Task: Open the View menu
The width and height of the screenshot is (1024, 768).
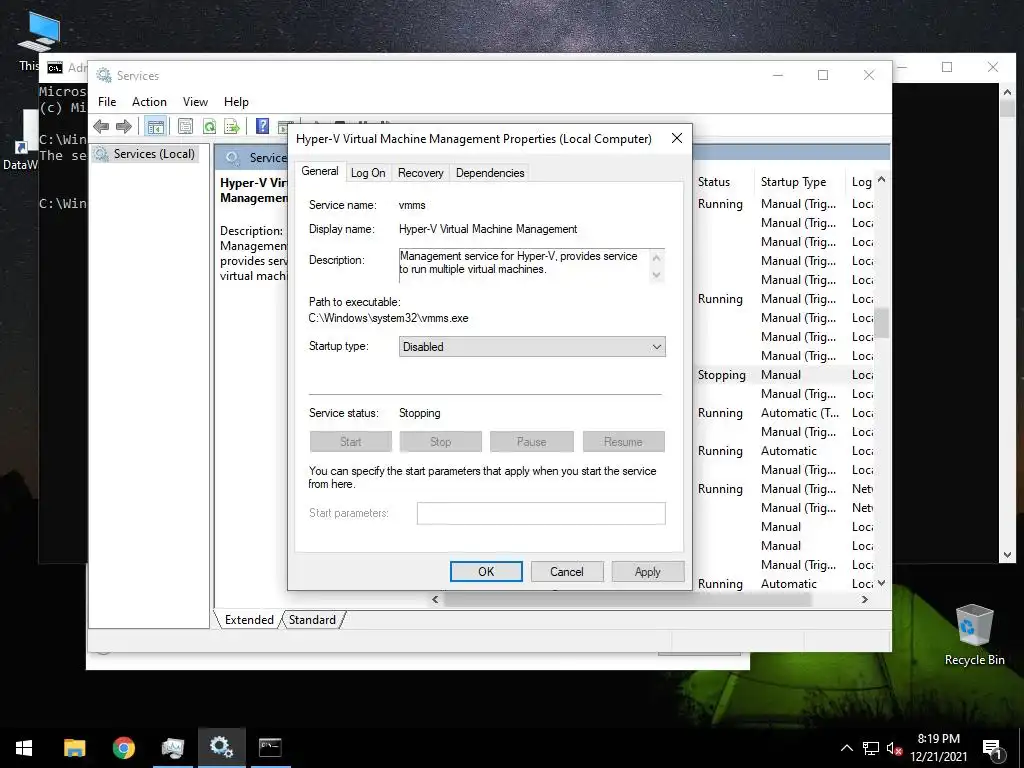Action: coord(195,102)
